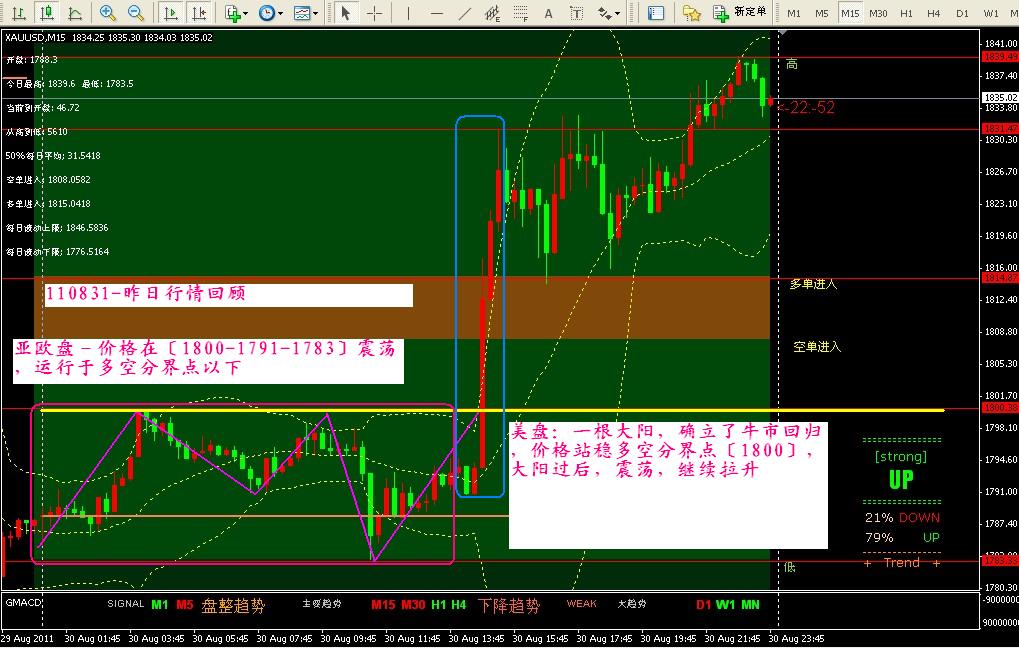Open the indicators list dropdown
The height and width of the screenshot is (649, 1019).
pos(236,13)
